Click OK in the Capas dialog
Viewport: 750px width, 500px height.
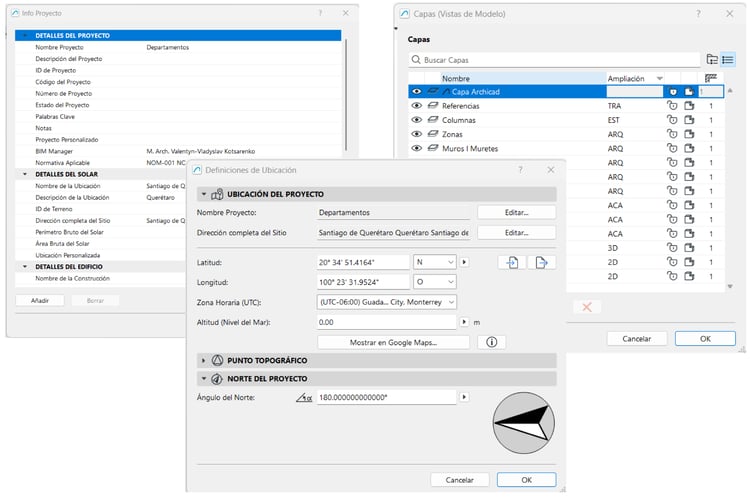(x=705, y=338)
